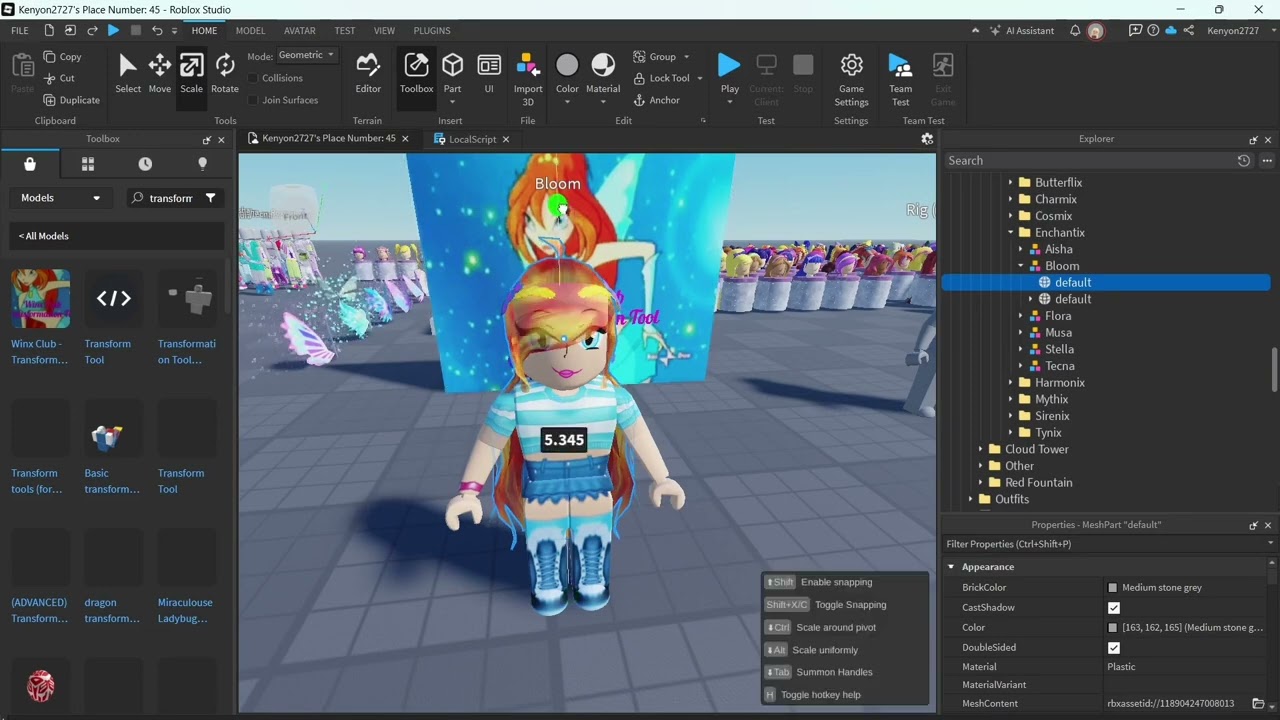Open Game Settings
The height and width of the screenshot is (720, 1280).
[851, 78]
